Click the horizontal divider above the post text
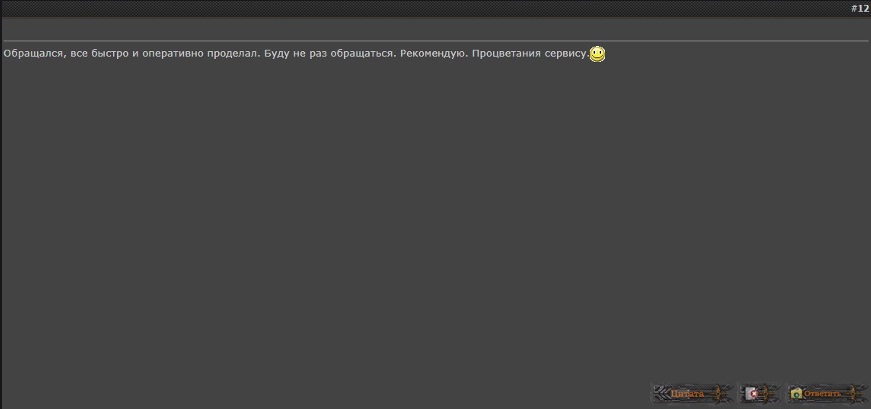The height and width of the screenshot is (409, 871). pyautogui.click(x=436, y=41)
